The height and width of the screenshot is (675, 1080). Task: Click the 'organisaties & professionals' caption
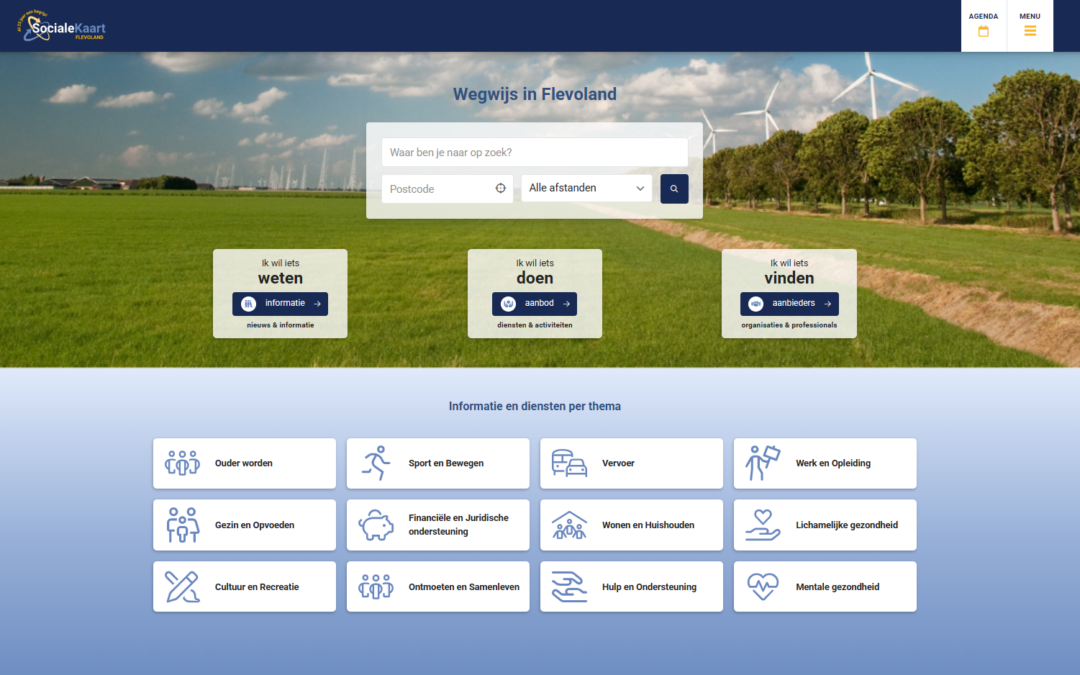tap(789, 325)
